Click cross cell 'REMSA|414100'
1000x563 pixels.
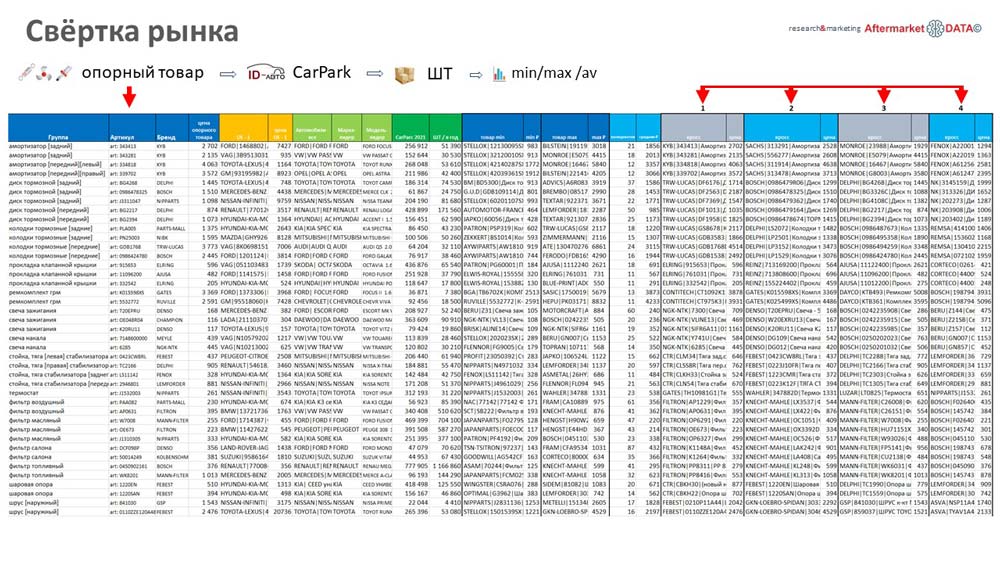pyautogui.click(x=953, y=228)
